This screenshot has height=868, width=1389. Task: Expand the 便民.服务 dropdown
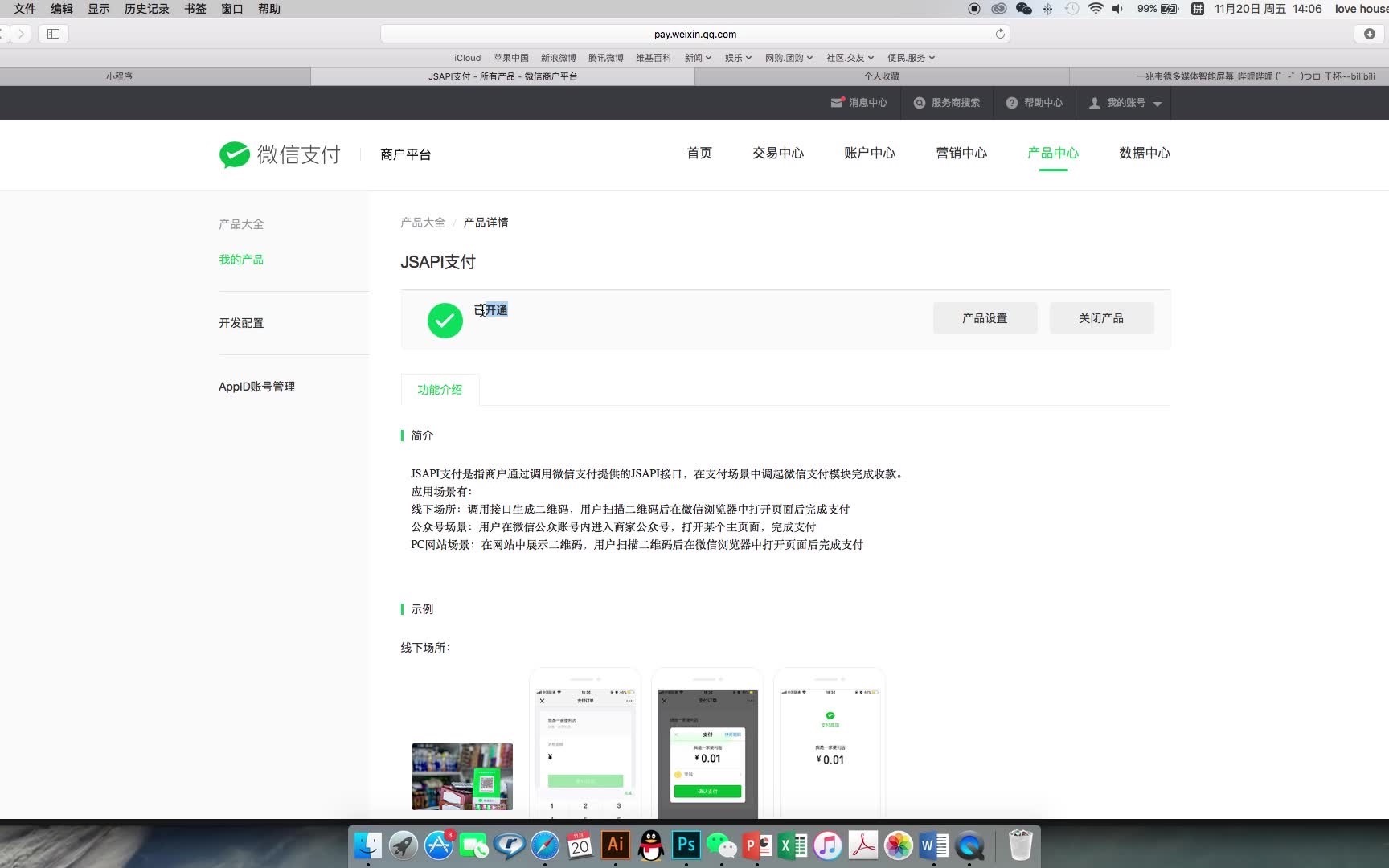point(911,57)
